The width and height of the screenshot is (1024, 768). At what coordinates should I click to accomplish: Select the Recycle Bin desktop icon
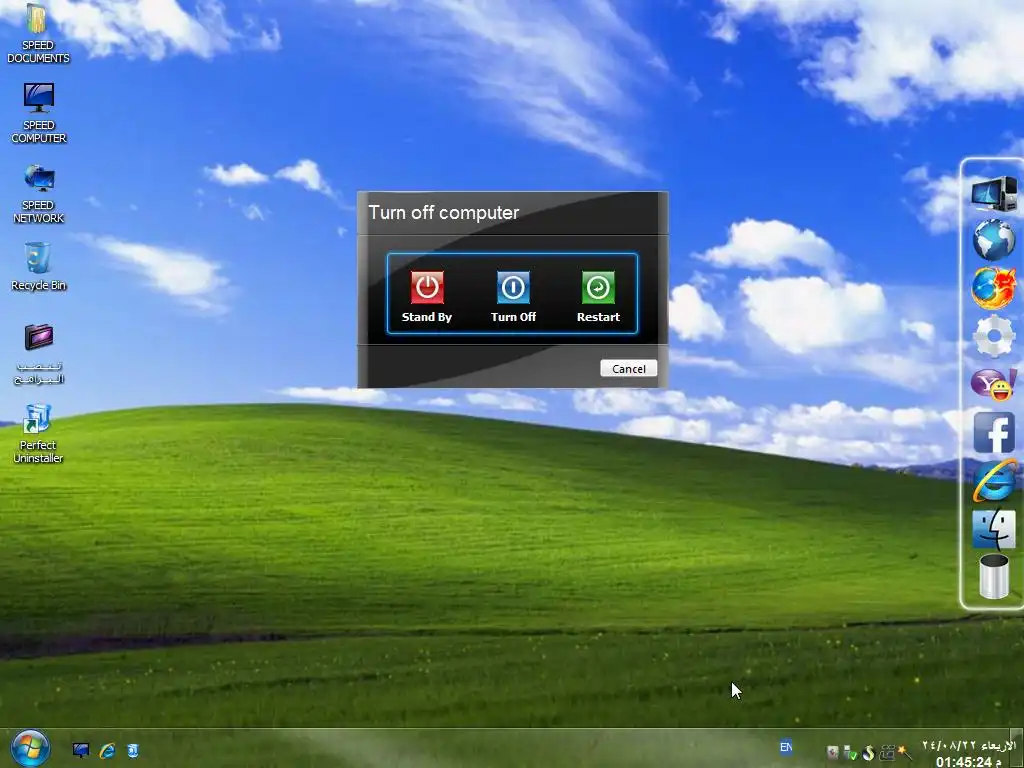point(38,266)
